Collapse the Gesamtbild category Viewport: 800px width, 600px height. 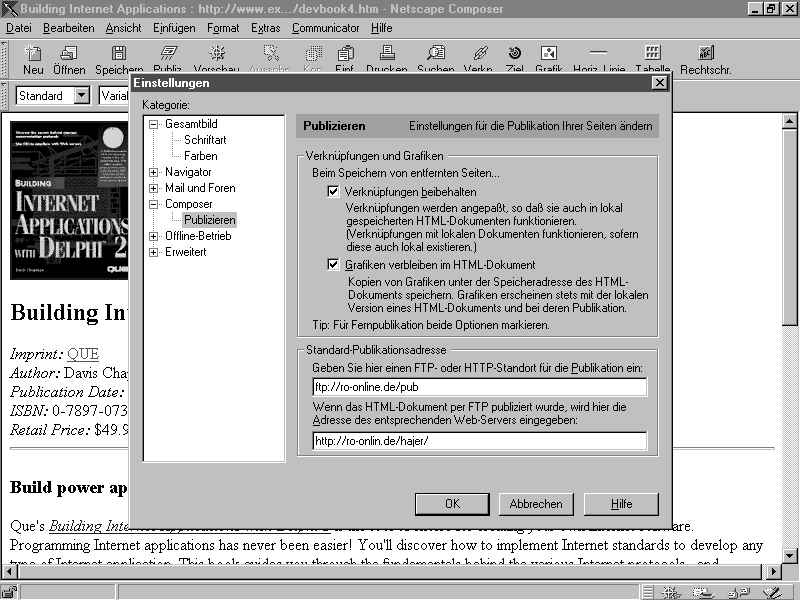[x=154, y=124]
